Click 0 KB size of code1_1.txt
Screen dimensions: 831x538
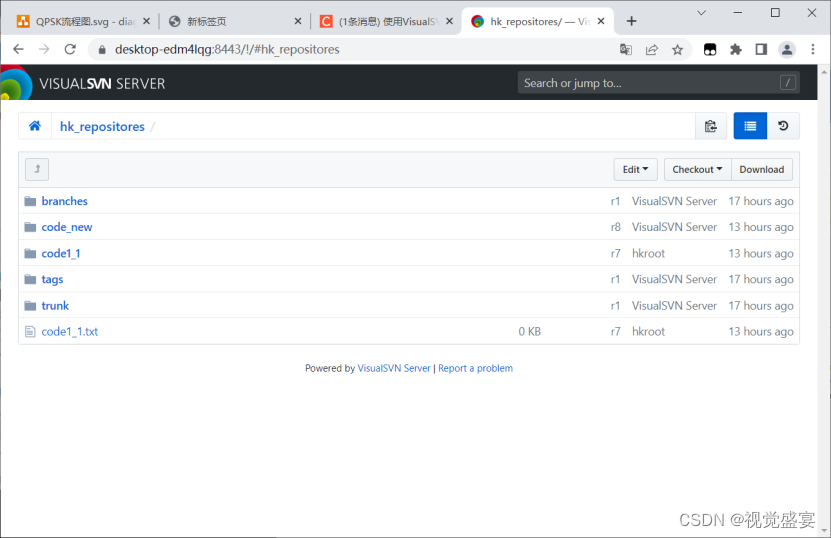click(x=529, y=332)
